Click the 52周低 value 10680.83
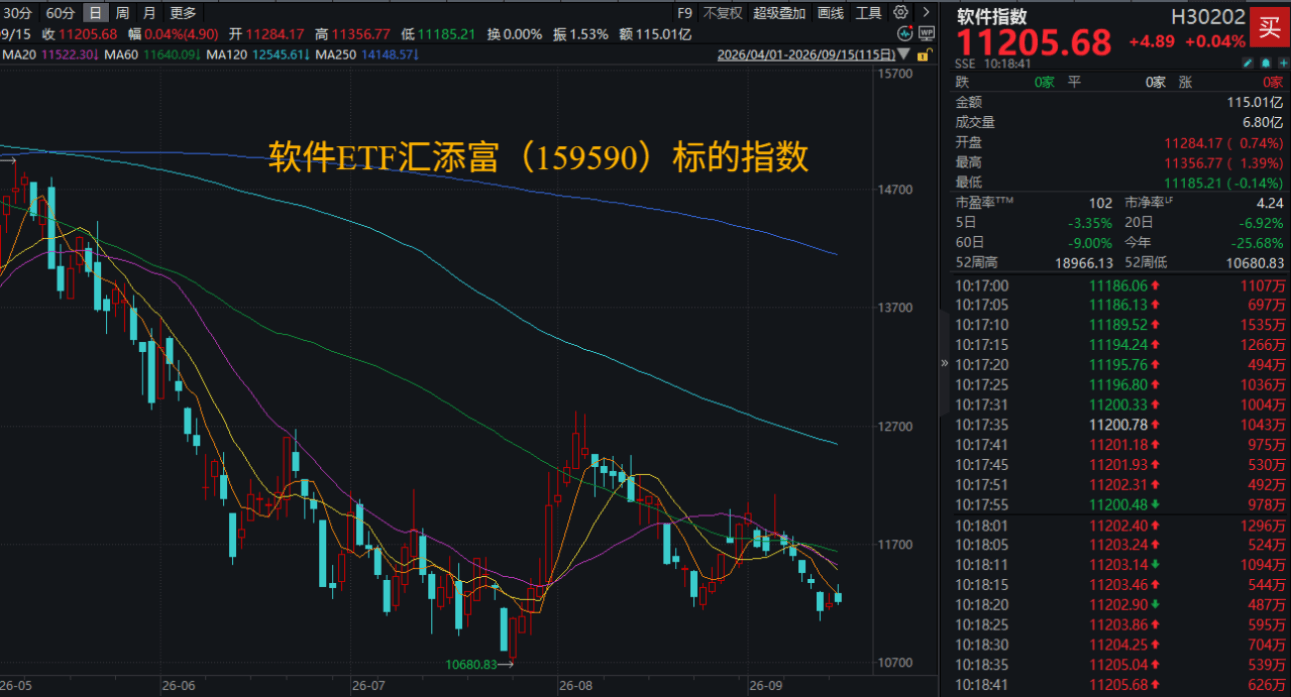Image resolution: width=1291 pixels, height=697 pixels. coord(1256,262)
